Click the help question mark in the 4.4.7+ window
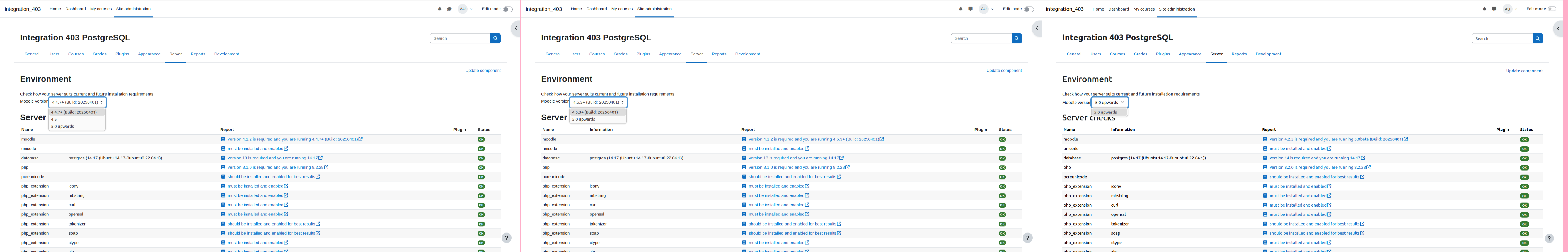The image size is (1568, 252). point(506,238)
